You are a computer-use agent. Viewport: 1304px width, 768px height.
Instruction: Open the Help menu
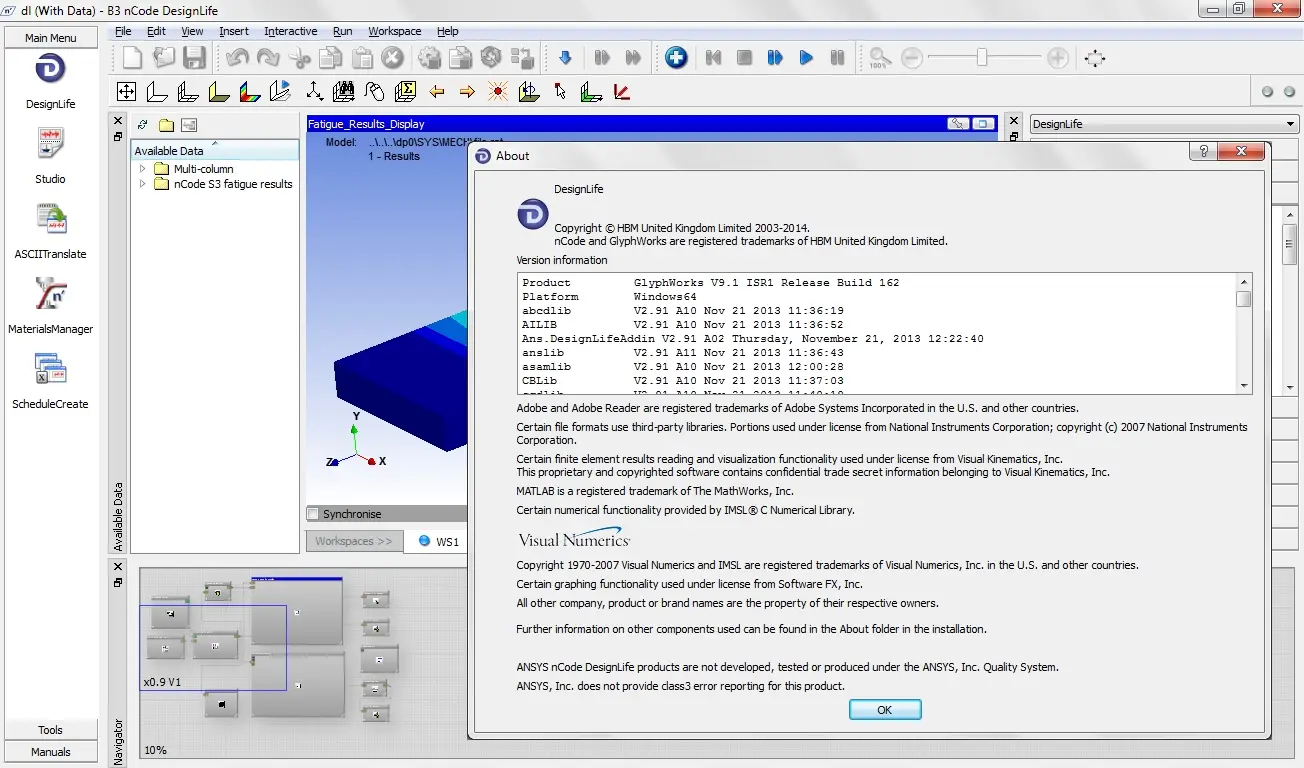pyautogui.click(x=447, y=31)
